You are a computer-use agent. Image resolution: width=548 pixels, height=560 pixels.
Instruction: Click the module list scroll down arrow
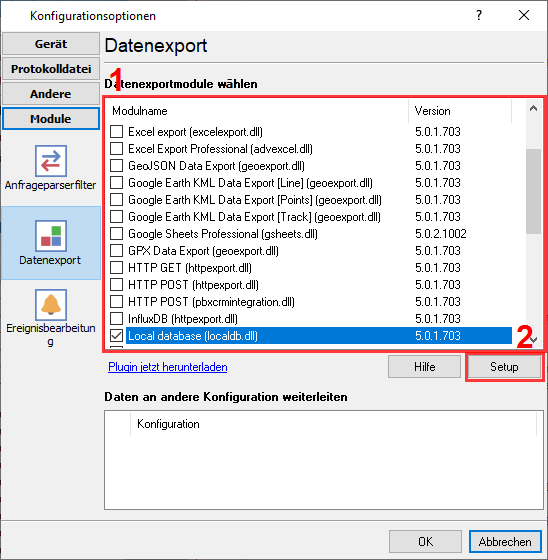(x=534, y=340)
